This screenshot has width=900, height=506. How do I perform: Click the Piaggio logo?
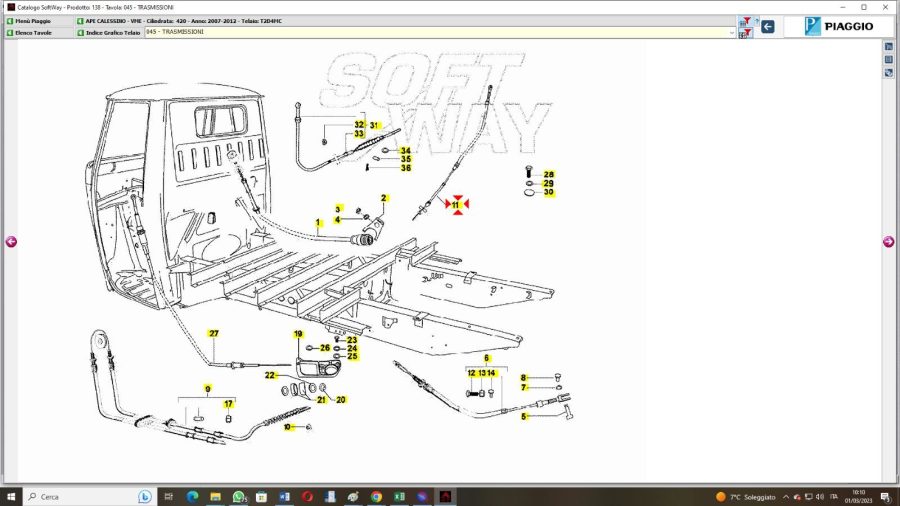838,27
